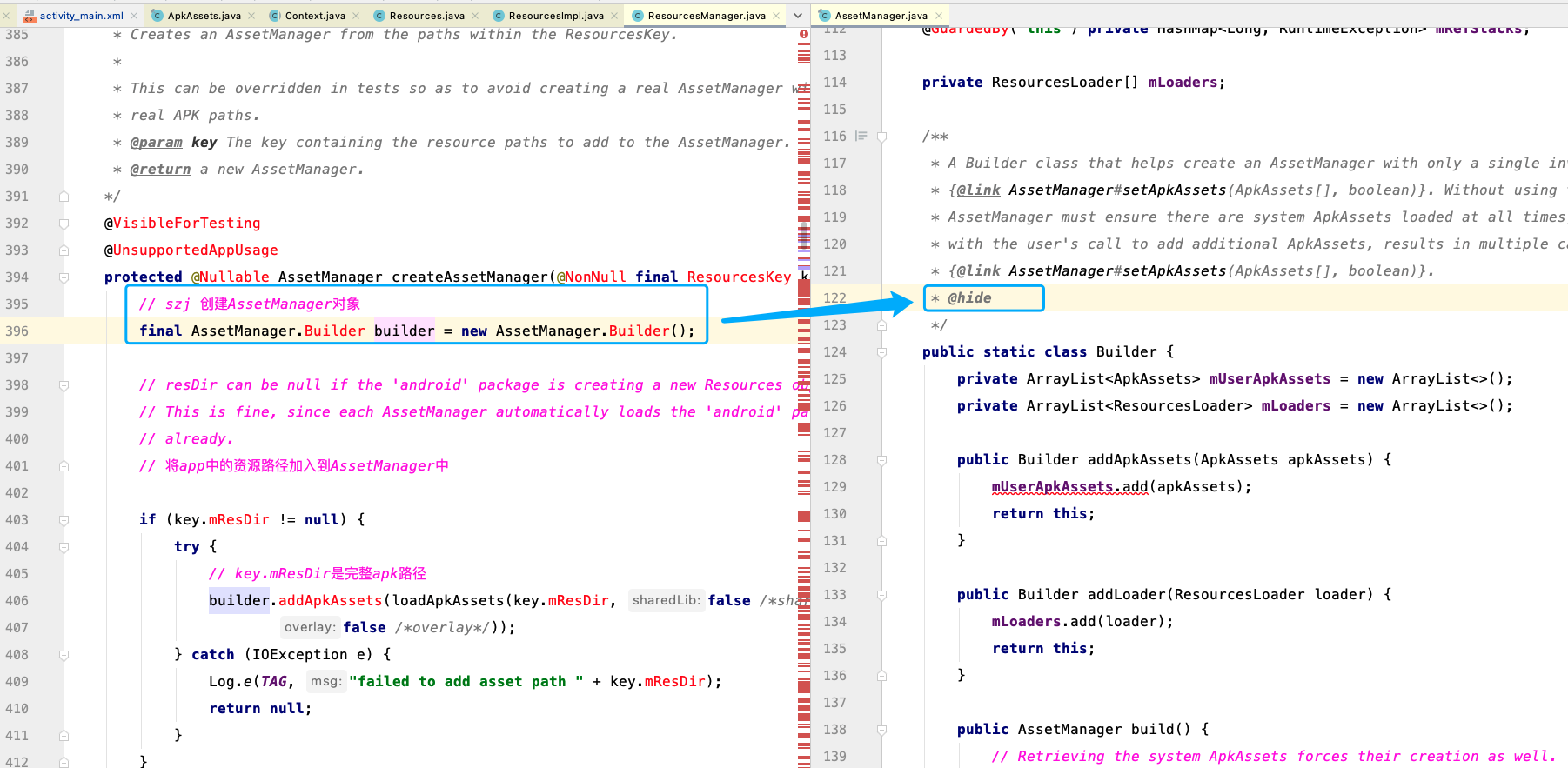Open the ApkAssets.java tab

pos(204,16)
